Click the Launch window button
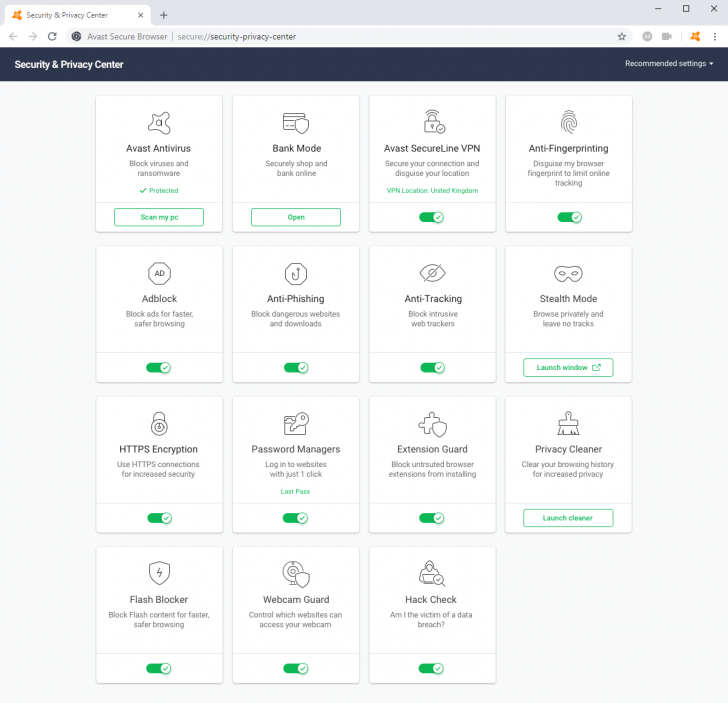The width and height of the screenshot is (728, 703). (568, 367)
